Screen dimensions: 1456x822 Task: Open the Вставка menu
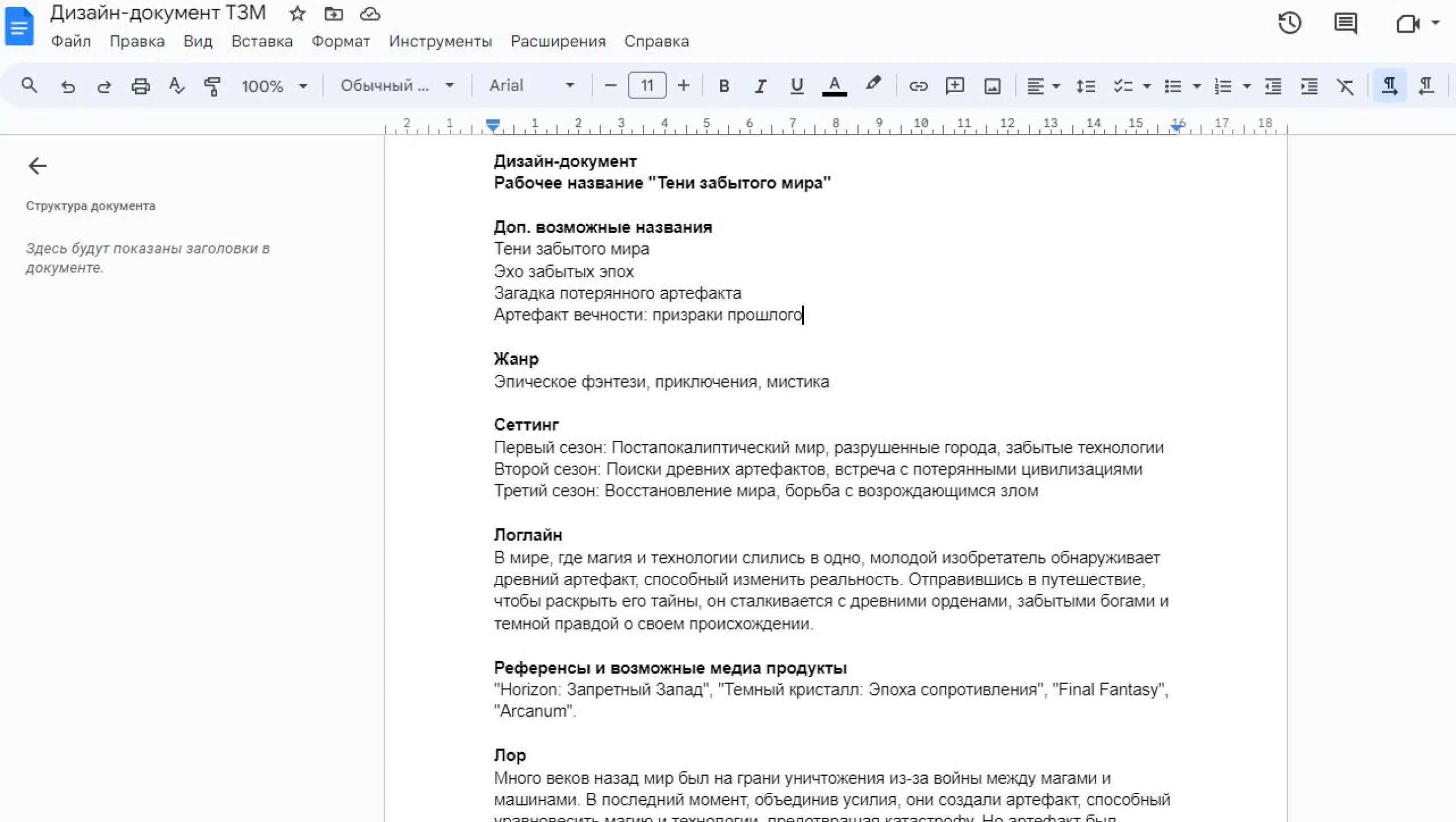[x=262, y=41]
